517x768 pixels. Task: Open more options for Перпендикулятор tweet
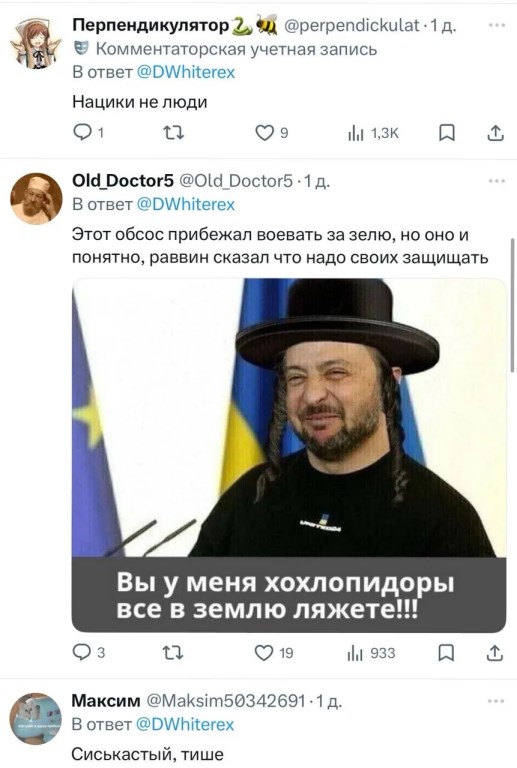pos(496,25)
